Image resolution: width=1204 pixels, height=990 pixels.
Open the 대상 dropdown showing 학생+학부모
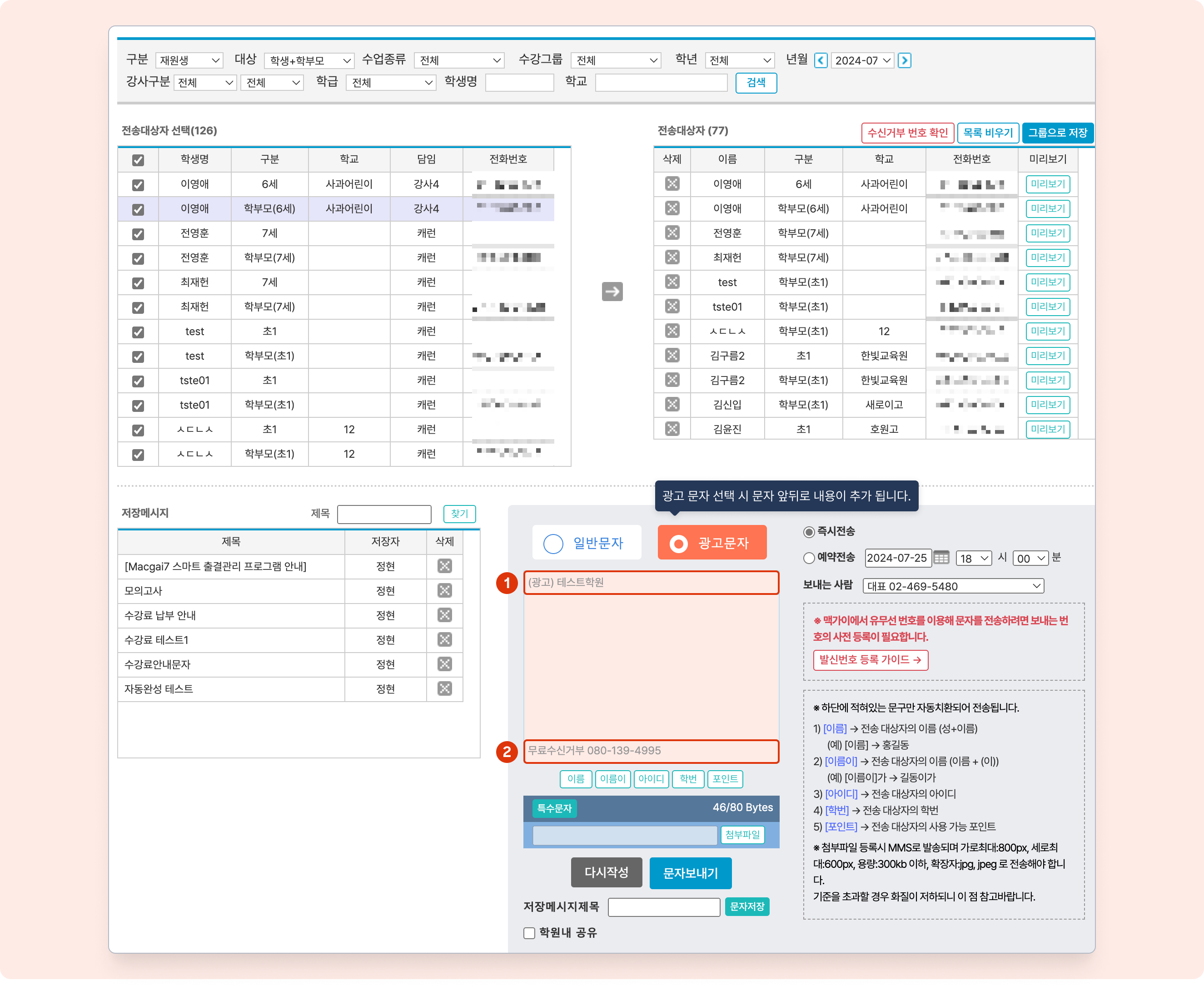[x=309, y=60]
